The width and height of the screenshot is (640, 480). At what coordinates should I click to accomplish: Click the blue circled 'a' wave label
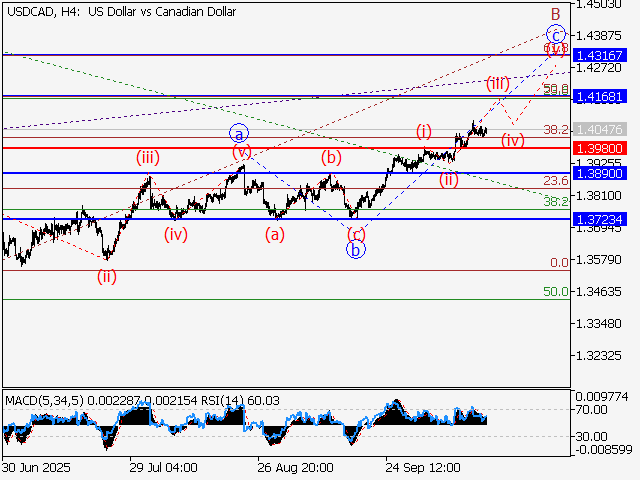(238, 132)
